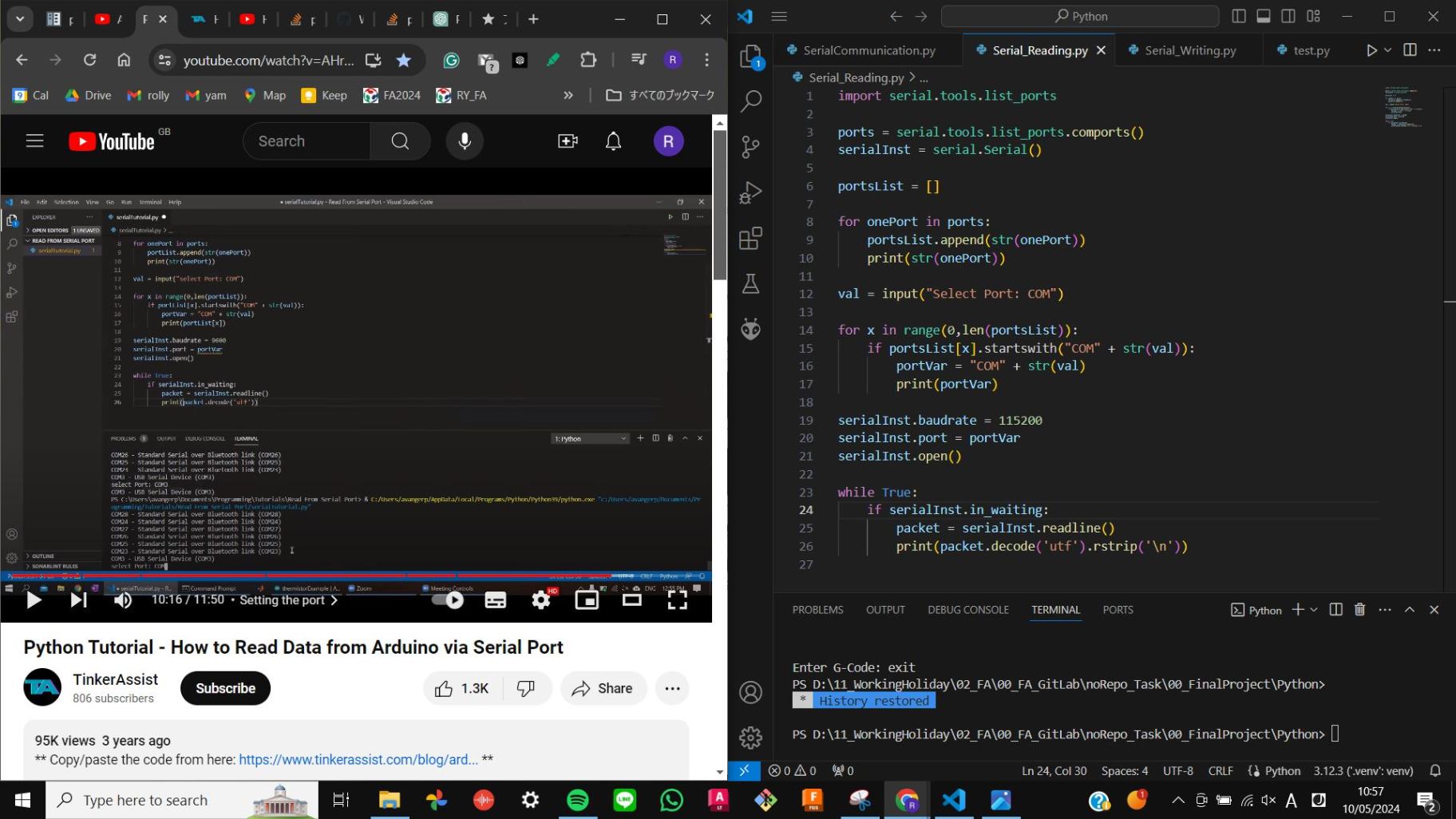
Task: Open Run and Debug view
Action: 751,192
